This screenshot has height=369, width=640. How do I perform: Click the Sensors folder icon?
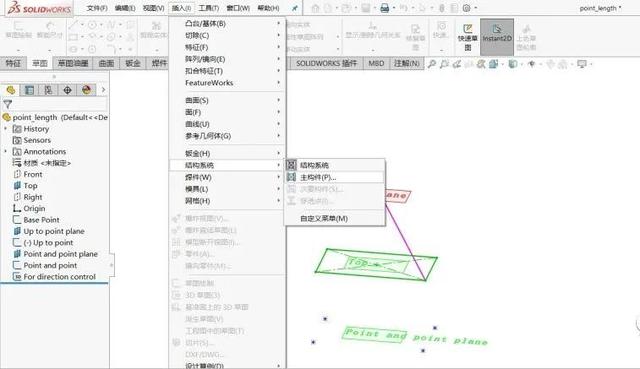[17, 140]
